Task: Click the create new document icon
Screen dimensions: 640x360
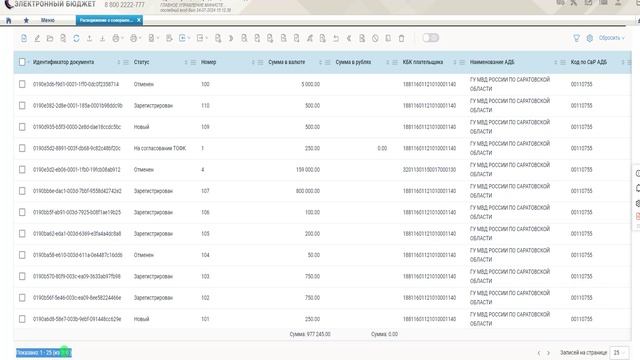Action: pos(24,38)
